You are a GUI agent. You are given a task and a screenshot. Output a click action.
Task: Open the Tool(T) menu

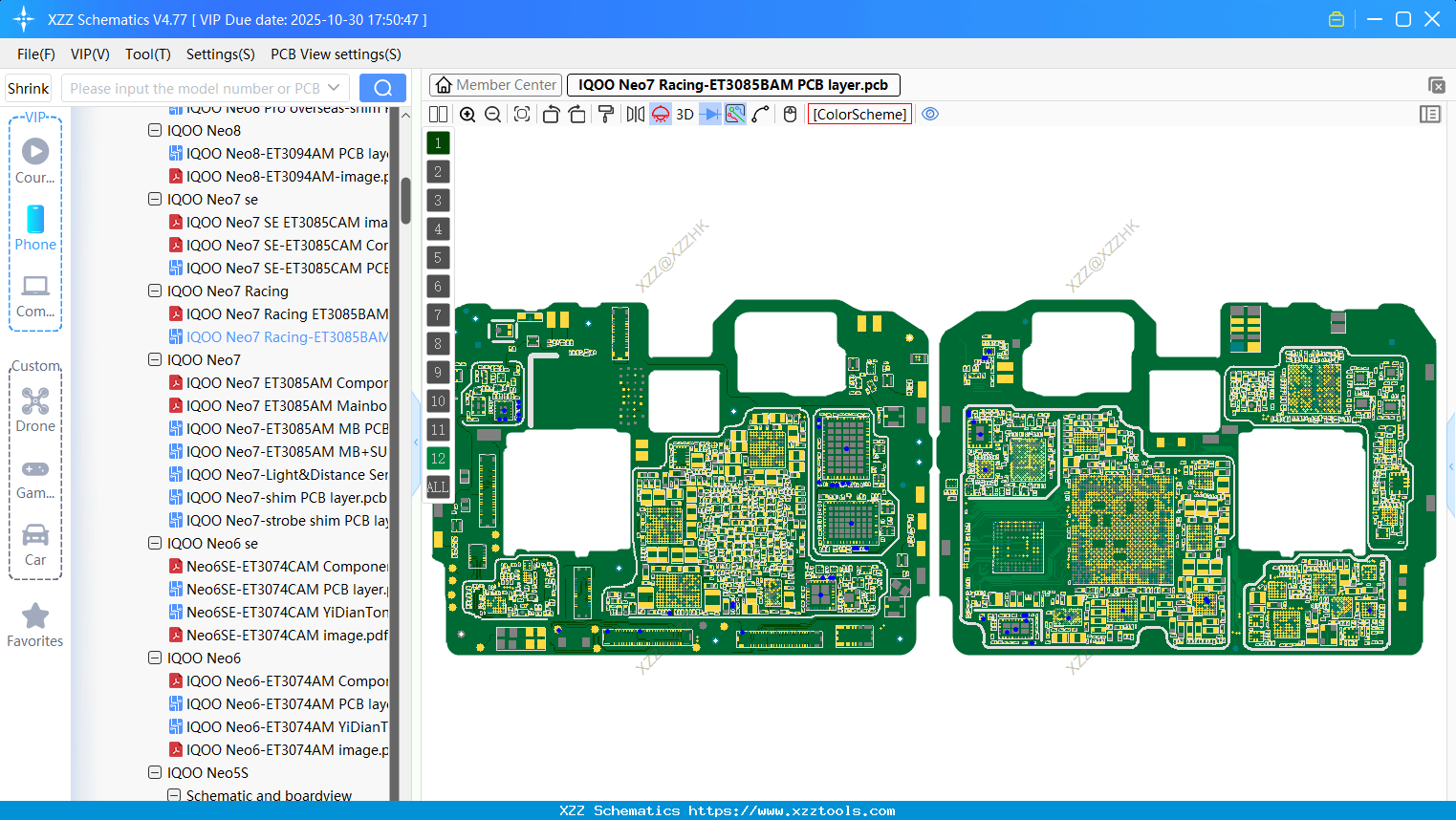coord(147,54)
